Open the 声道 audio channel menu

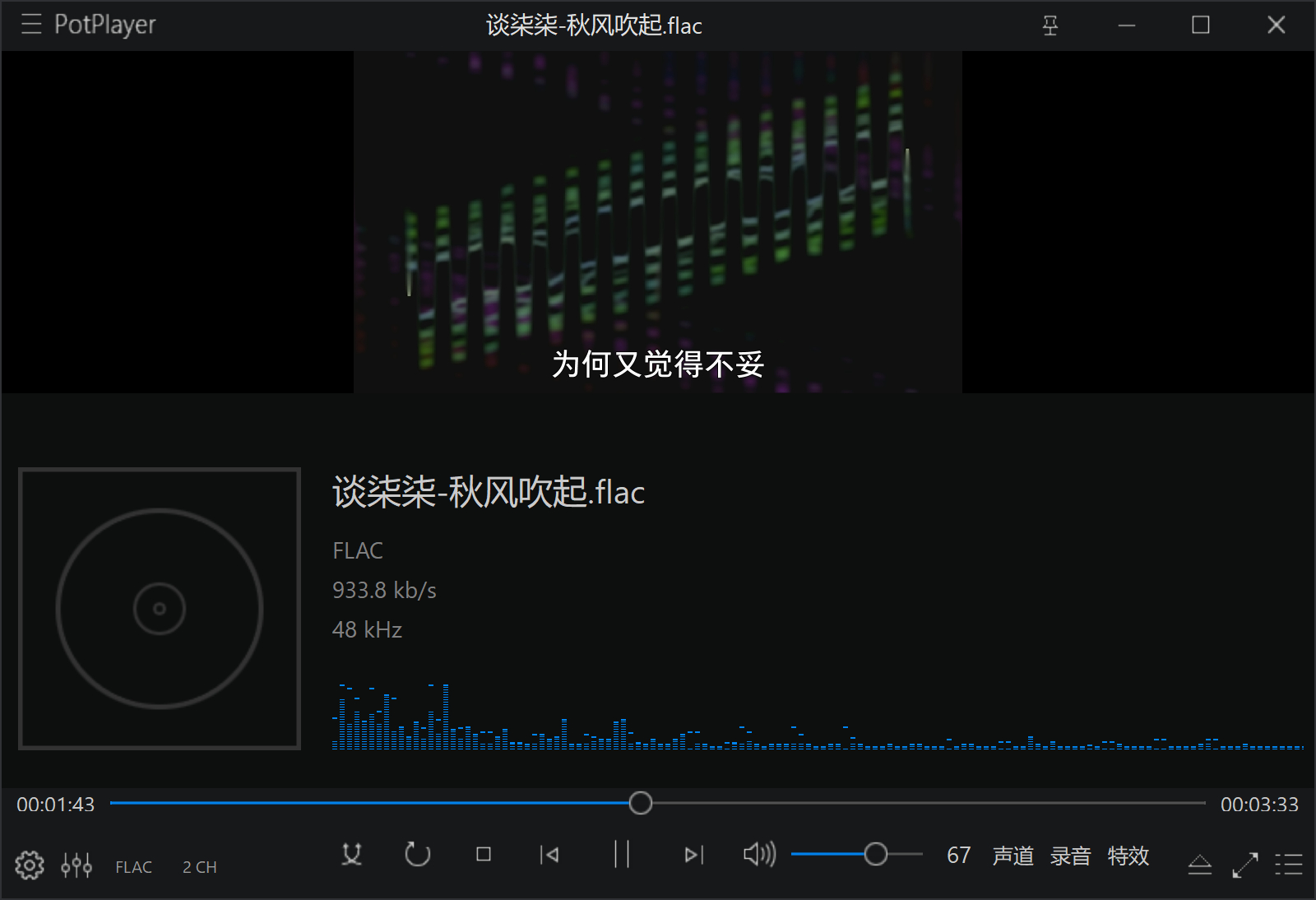click(x=1013, y=856)
